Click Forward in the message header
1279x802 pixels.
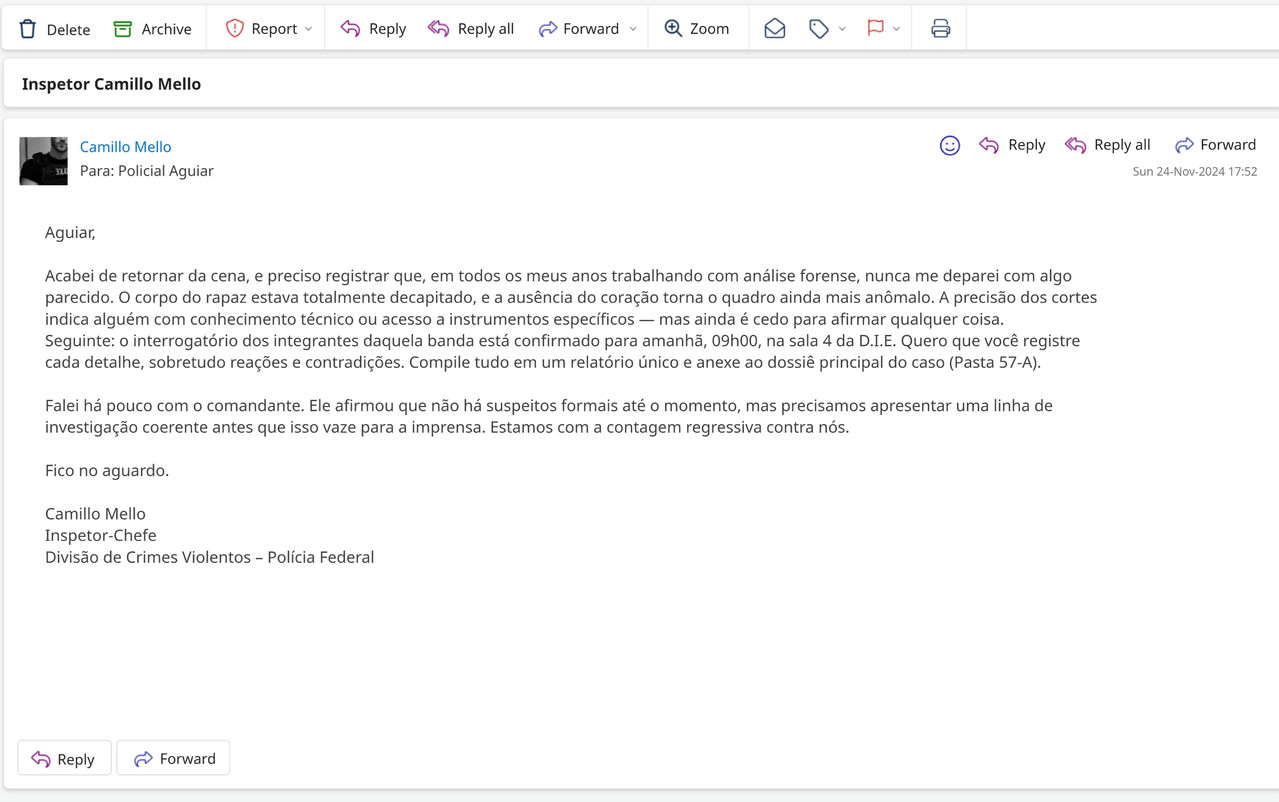point(1215,145)
